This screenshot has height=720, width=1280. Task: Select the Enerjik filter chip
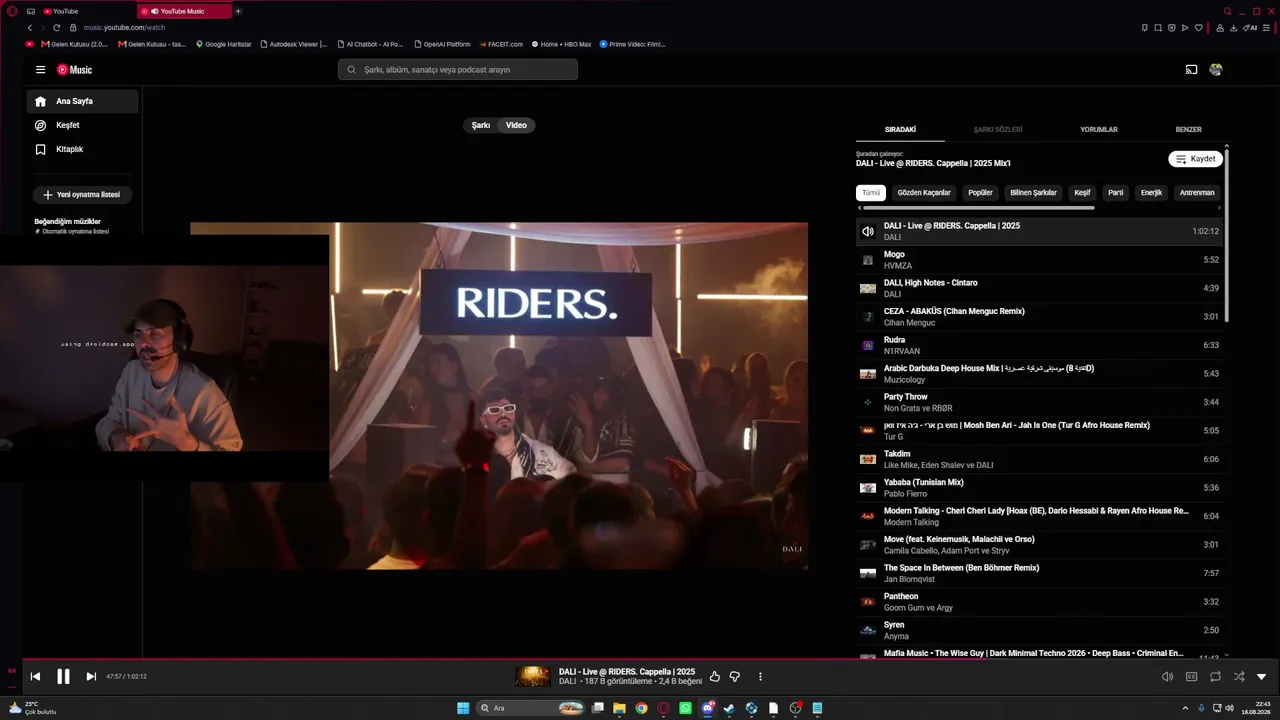1152,193
